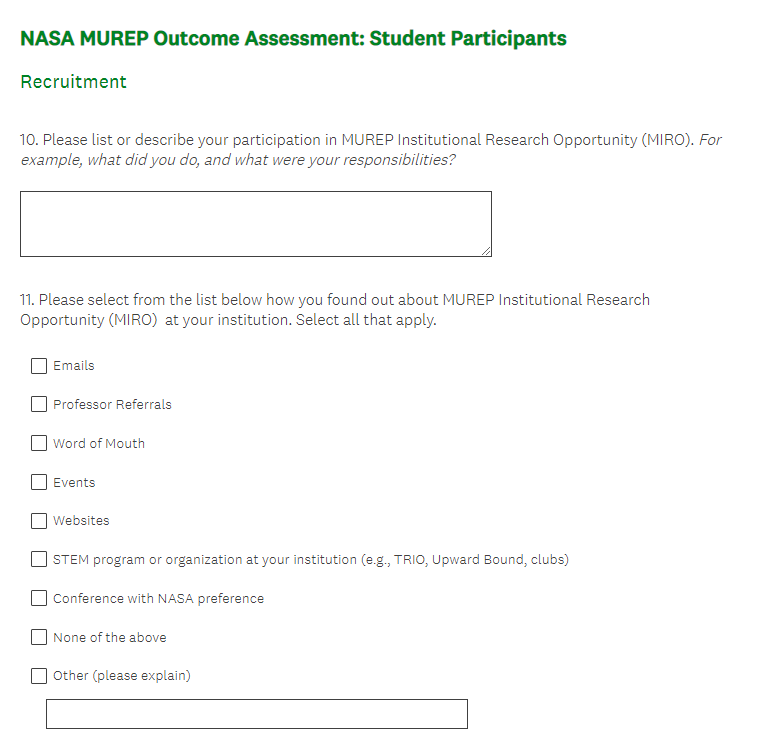Screen dimensions: 771x754
Task: Tick the Professor Referrals checkbox
Action: tap(39, 405)
